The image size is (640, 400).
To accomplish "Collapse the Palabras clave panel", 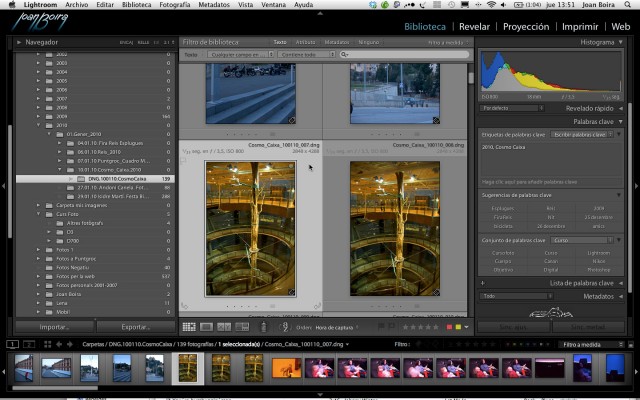I will tap(620, 121).
